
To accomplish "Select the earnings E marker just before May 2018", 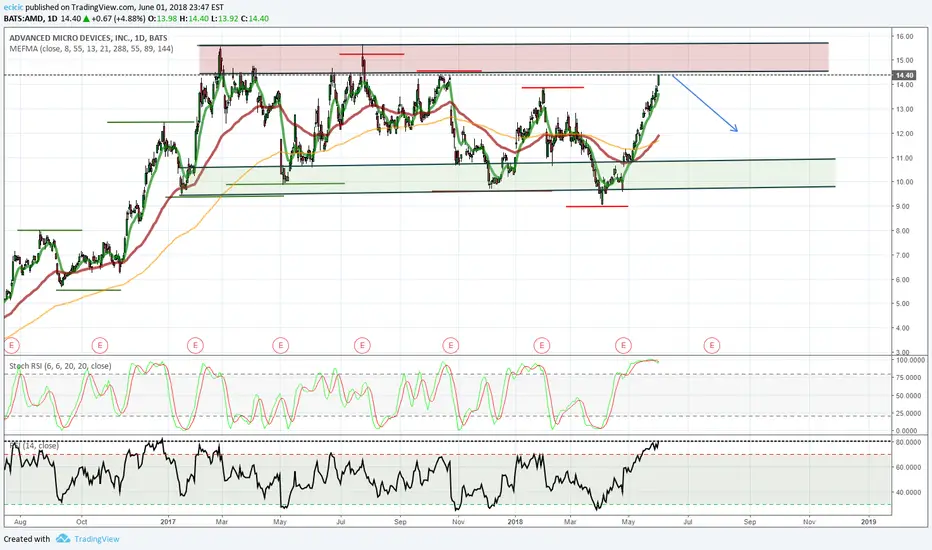I will pos(623,345).
